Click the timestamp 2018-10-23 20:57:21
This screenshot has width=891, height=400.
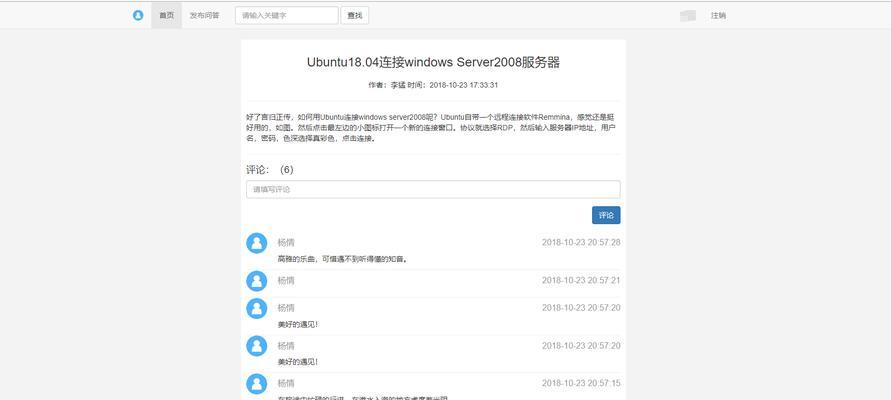click(x=581, y=281)
